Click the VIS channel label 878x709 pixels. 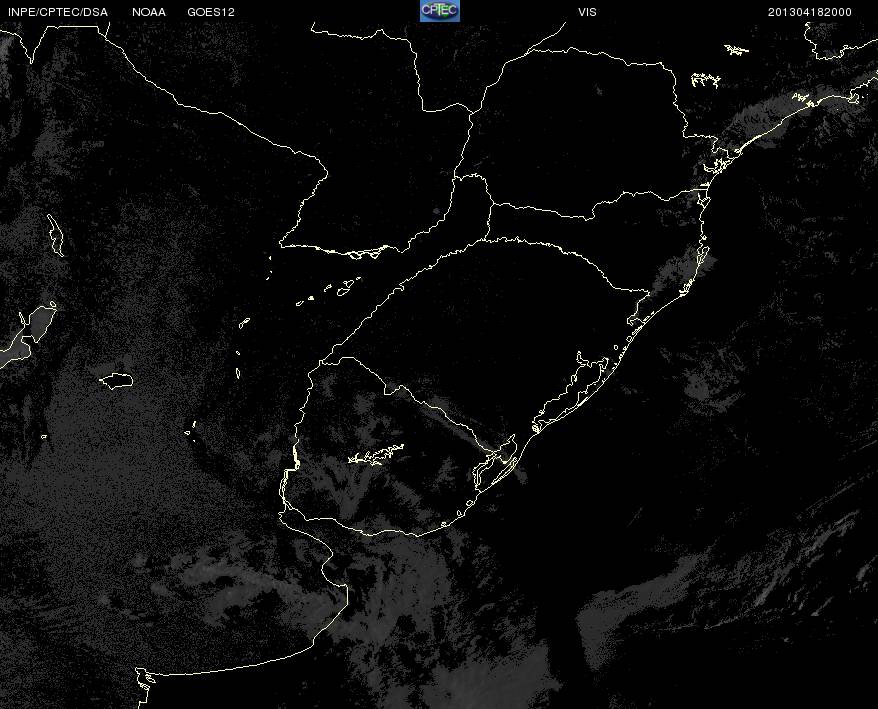587,12
